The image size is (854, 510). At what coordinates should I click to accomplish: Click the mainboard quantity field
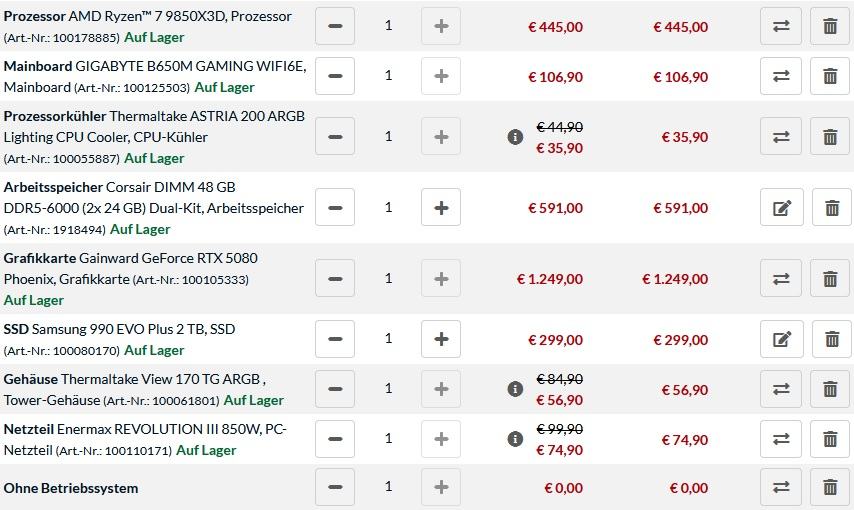[388, 76]
